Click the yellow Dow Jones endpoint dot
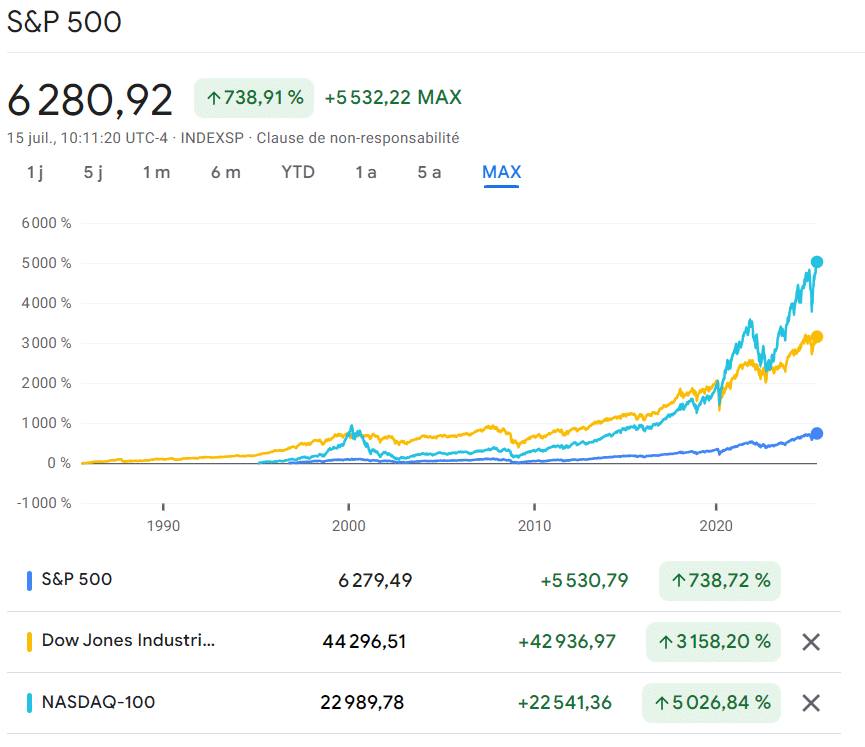Viewport: 865px width, 747px height. [x=817, y=337]
